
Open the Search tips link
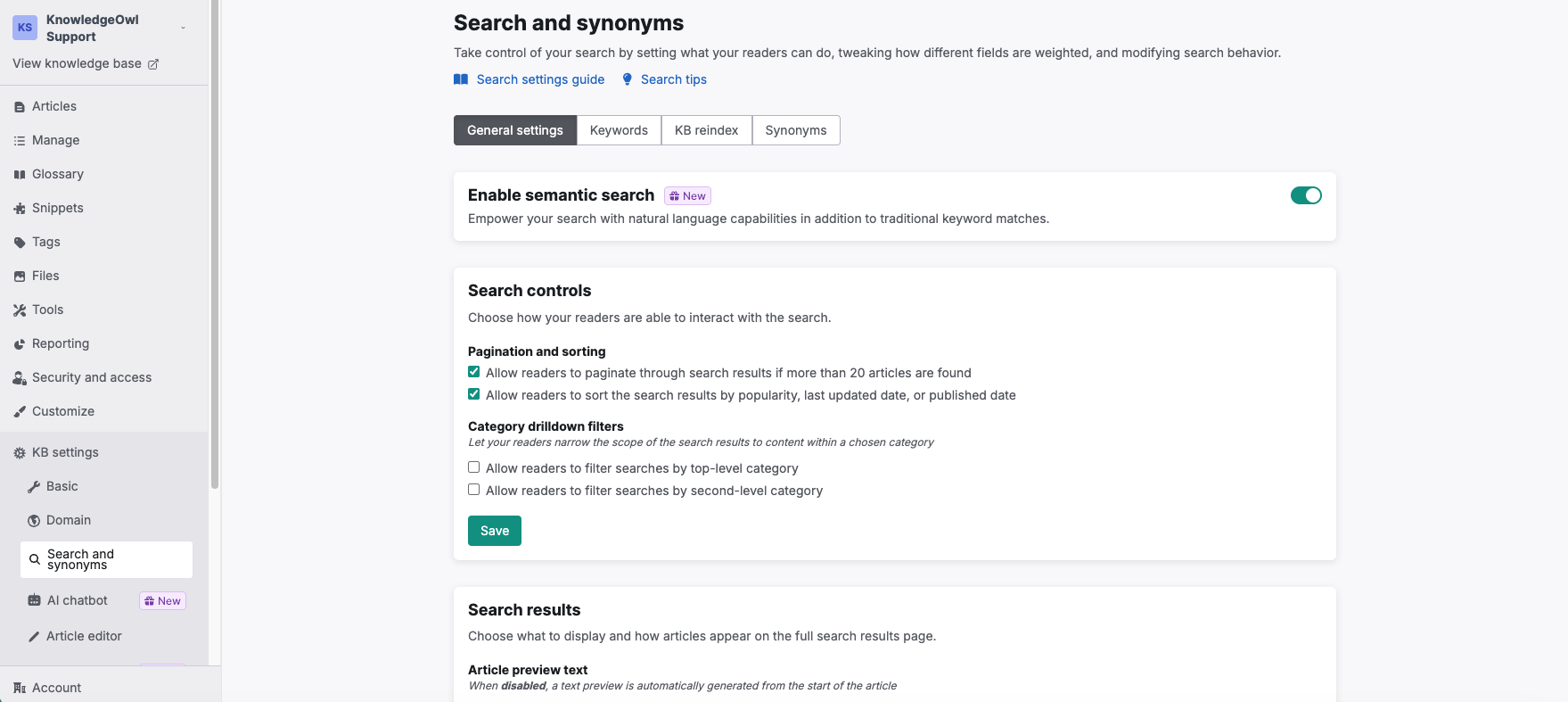(674, 79)
